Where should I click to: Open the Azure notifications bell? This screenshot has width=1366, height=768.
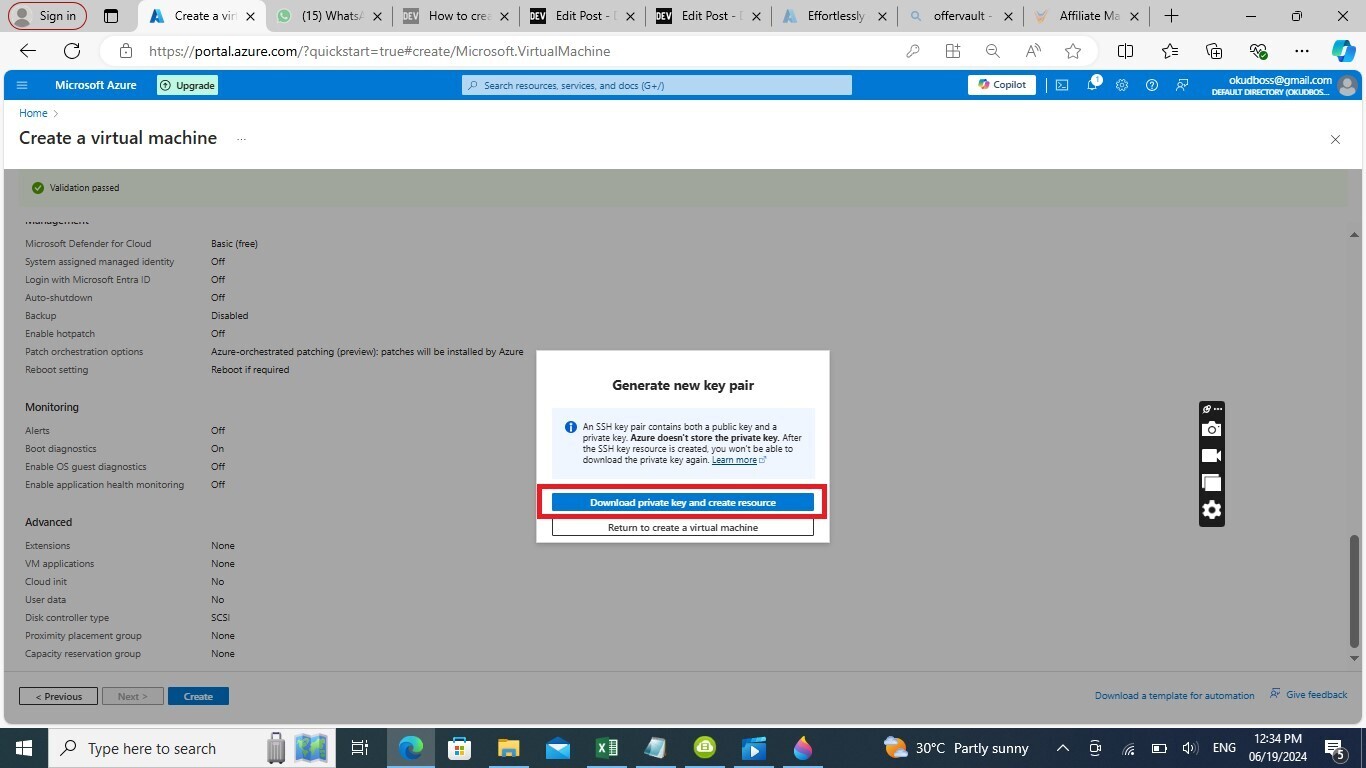pos(1093,85)
